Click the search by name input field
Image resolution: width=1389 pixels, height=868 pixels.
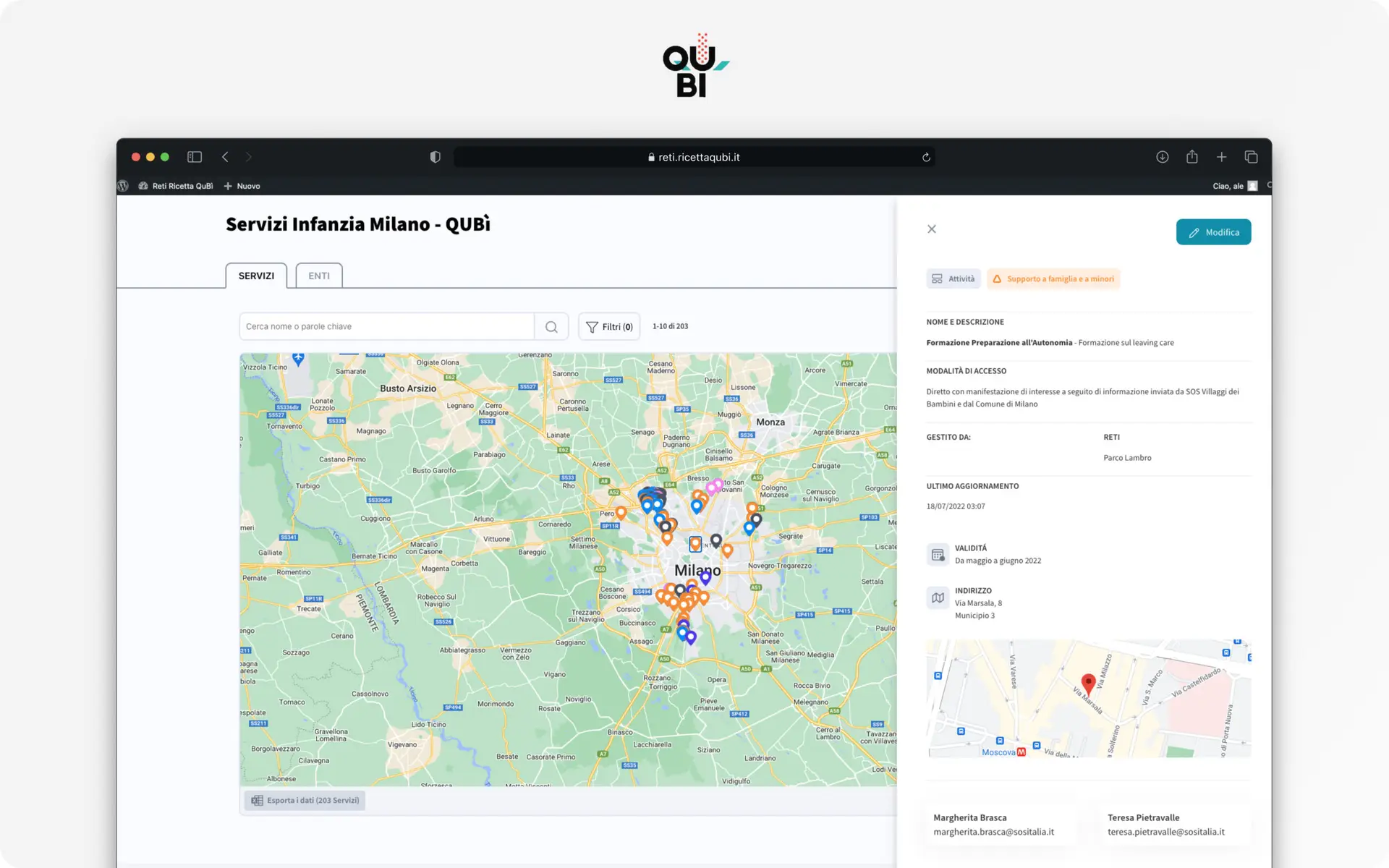[x=387, y=327]
